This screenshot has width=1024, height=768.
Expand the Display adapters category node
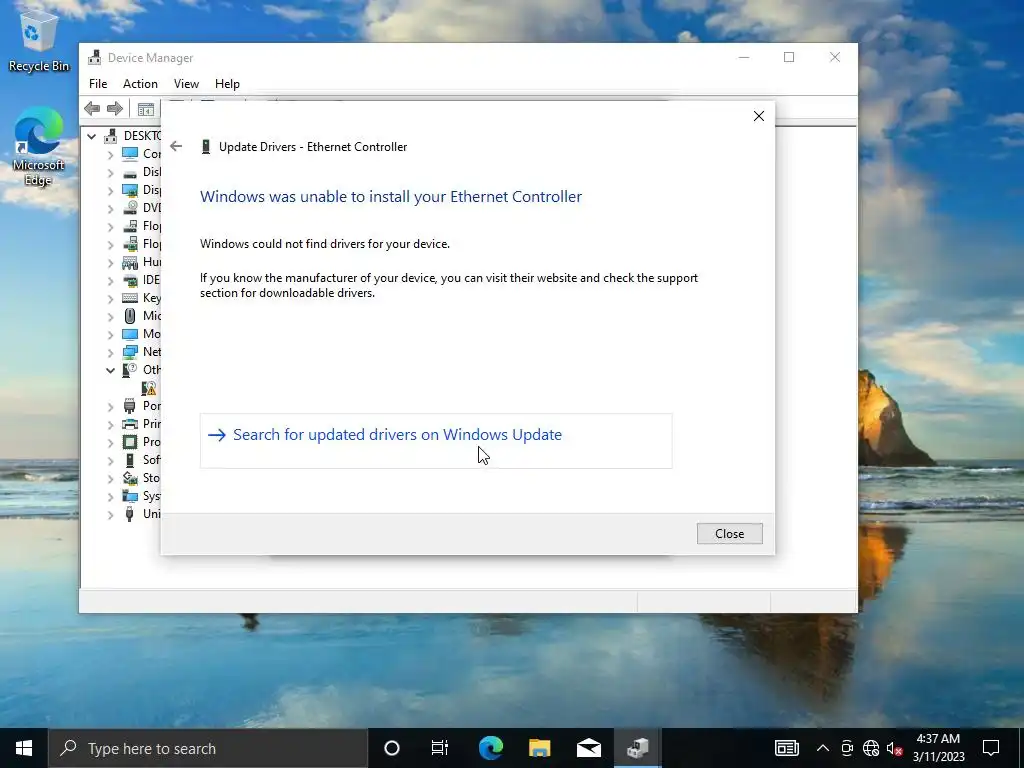tap(110, 190)
